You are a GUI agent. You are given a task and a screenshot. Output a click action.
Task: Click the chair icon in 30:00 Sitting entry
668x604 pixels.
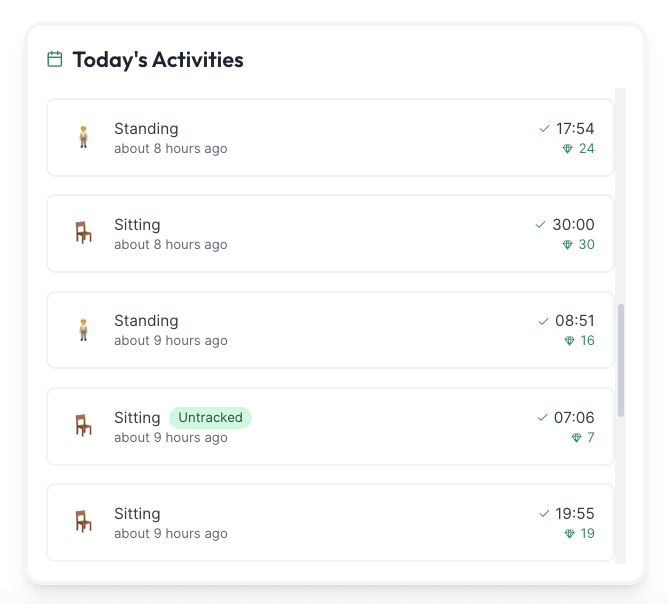(x=84, y=233)
